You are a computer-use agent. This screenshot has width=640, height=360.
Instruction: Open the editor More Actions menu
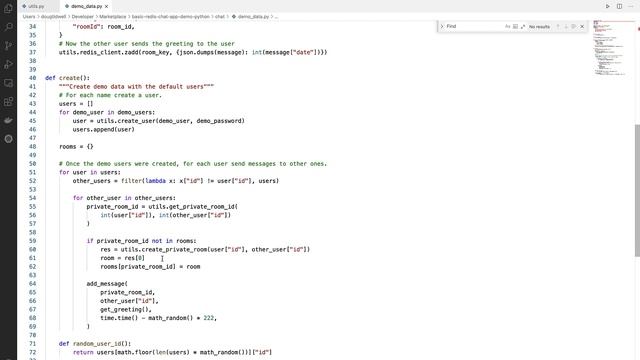(x=631, y=6)
